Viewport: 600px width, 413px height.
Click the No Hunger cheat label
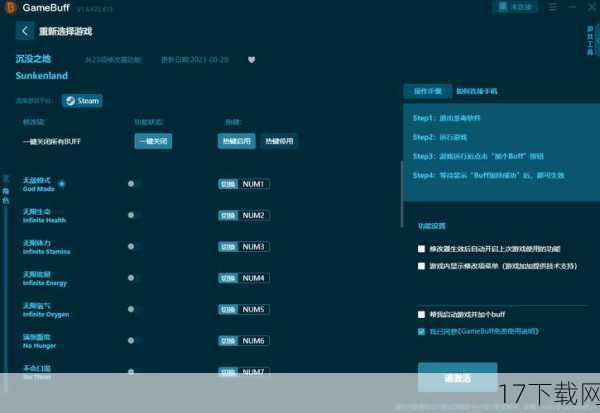point(39,341)
